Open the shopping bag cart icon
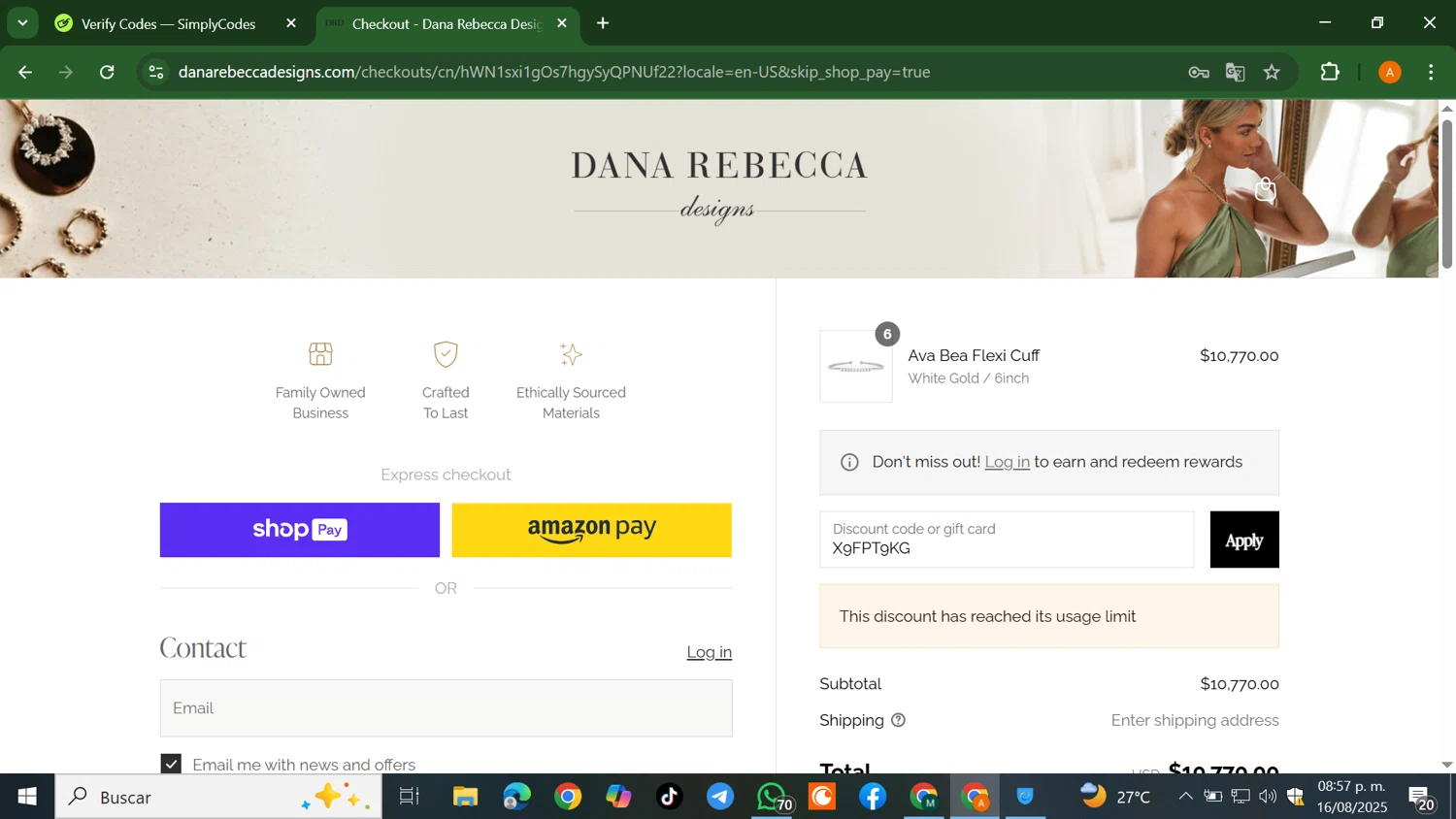 (x=1265, y=189)
